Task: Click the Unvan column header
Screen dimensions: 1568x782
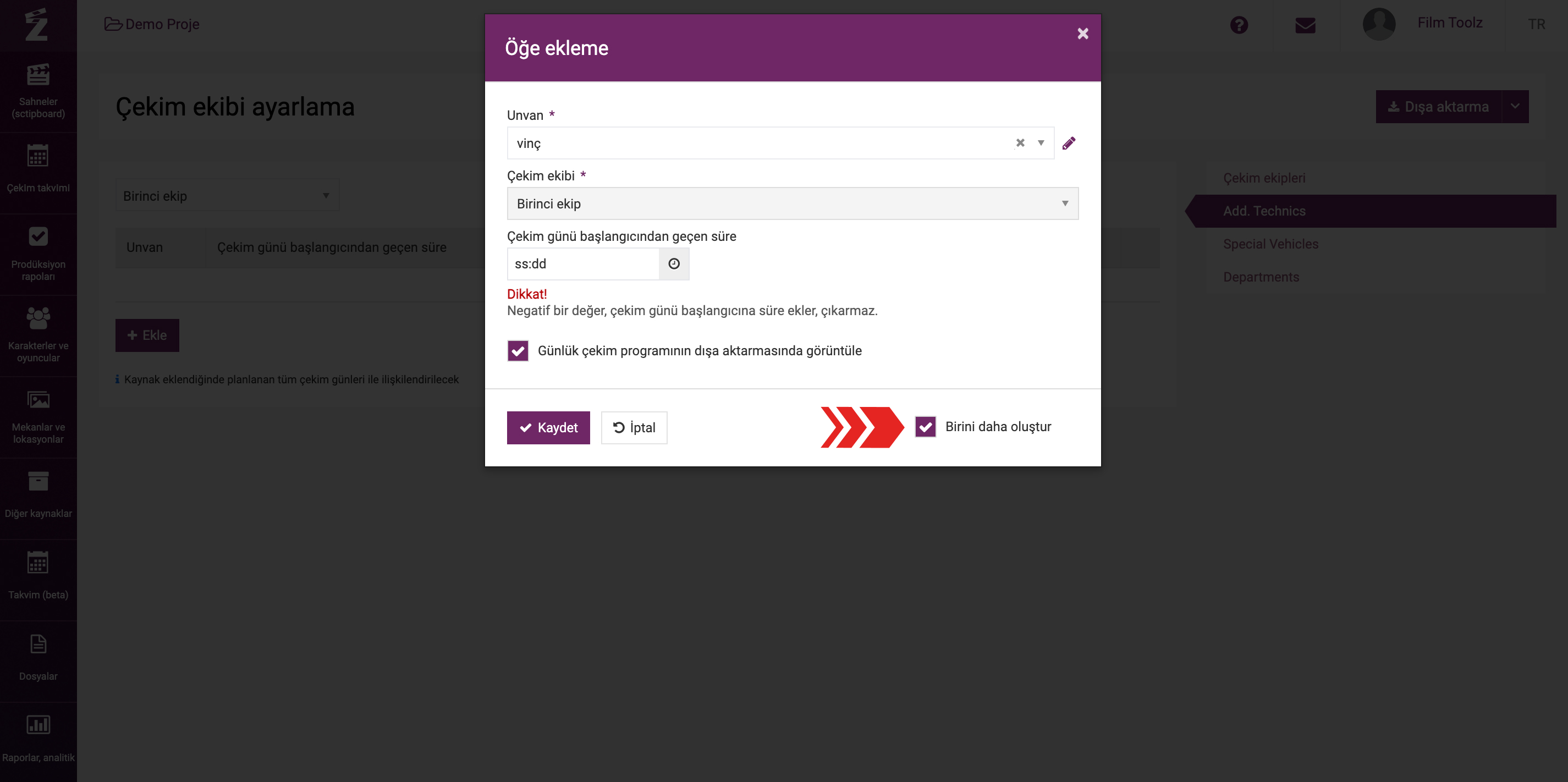Action: coord(145,247)
